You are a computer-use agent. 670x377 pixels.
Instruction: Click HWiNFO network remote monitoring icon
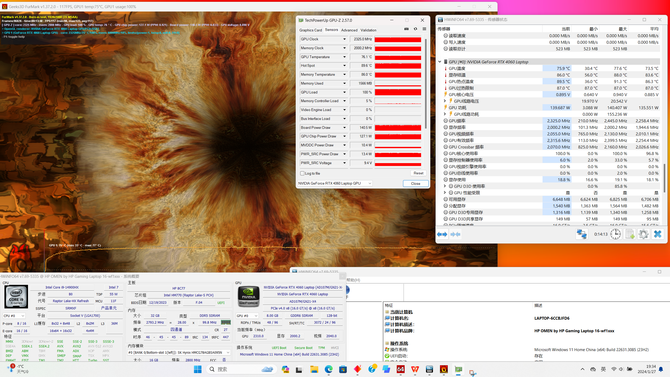(582, 234)
